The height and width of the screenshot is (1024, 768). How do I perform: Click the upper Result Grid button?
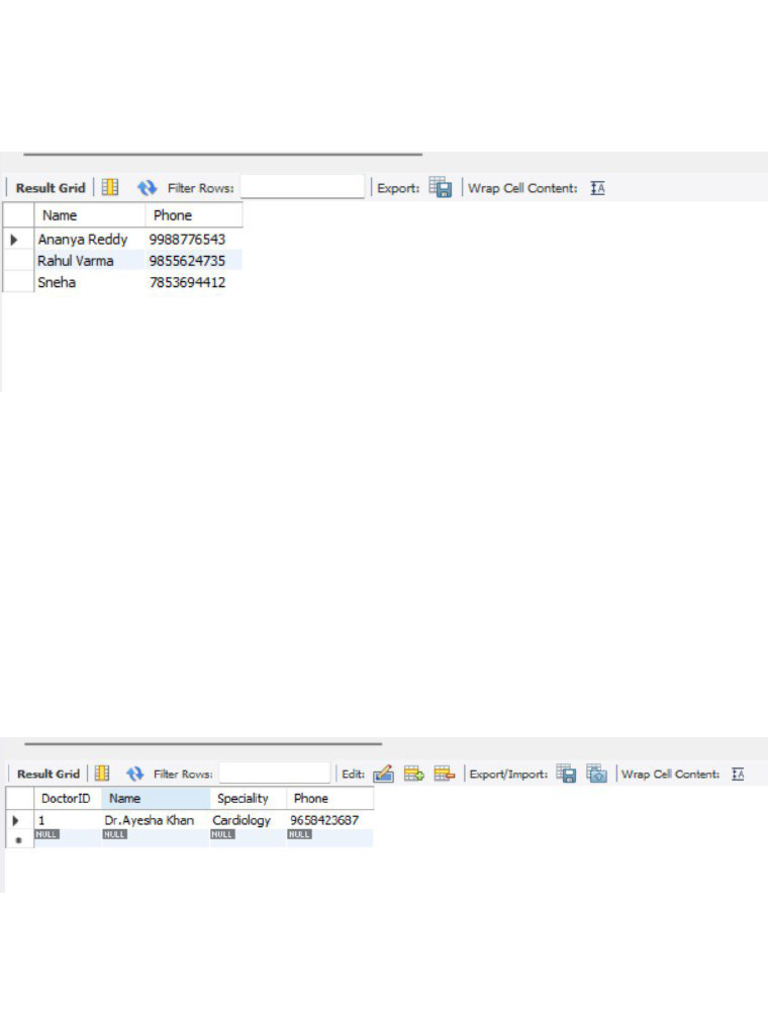50,188
